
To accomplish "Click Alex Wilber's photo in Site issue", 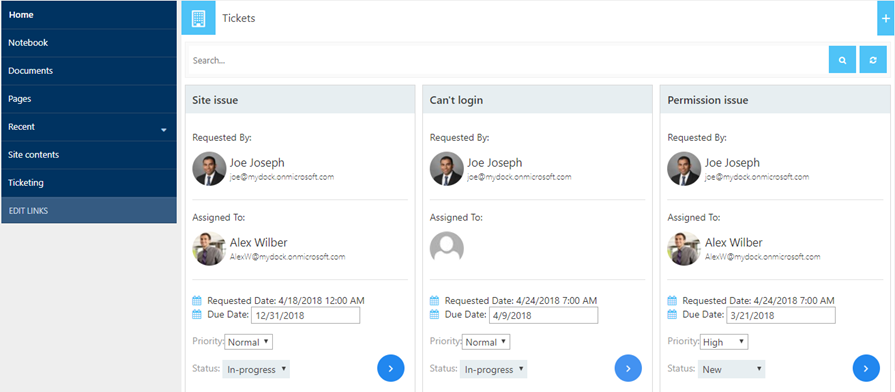I will coord(209,248).
